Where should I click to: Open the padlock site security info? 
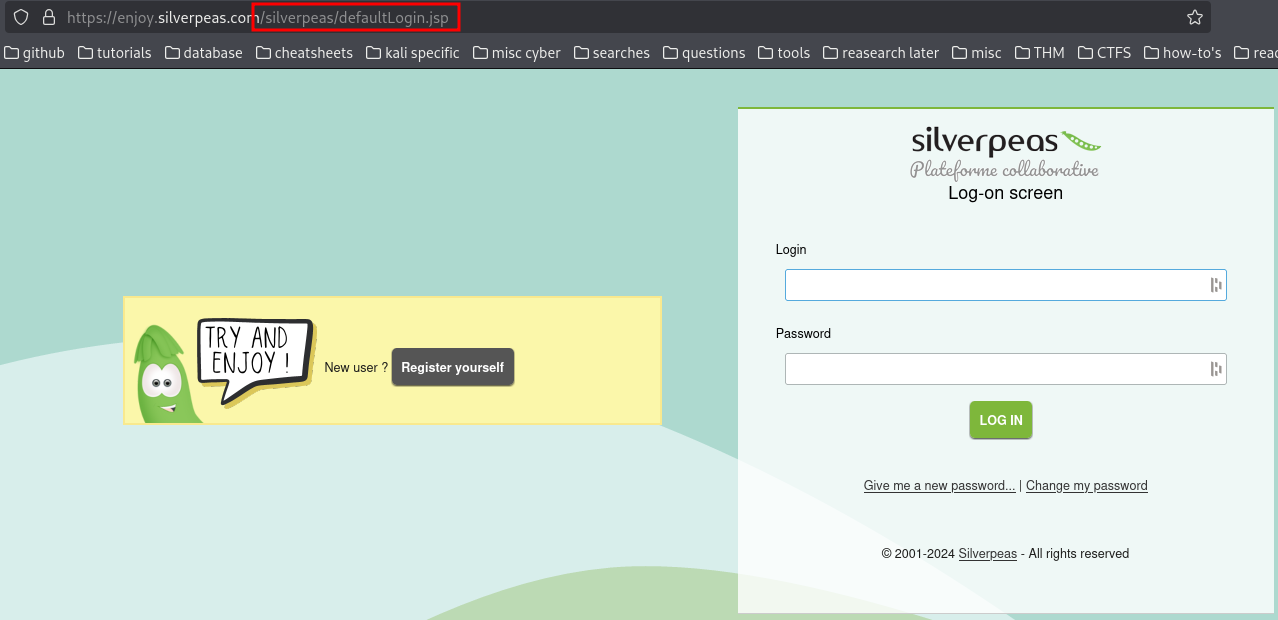point(47,17)
